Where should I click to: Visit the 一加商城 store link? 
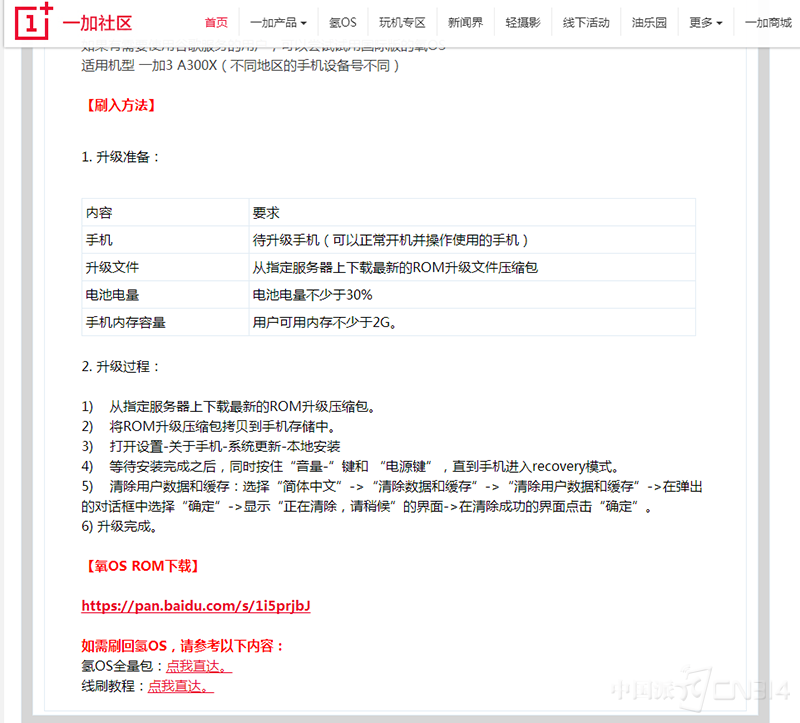click(768, 22)
